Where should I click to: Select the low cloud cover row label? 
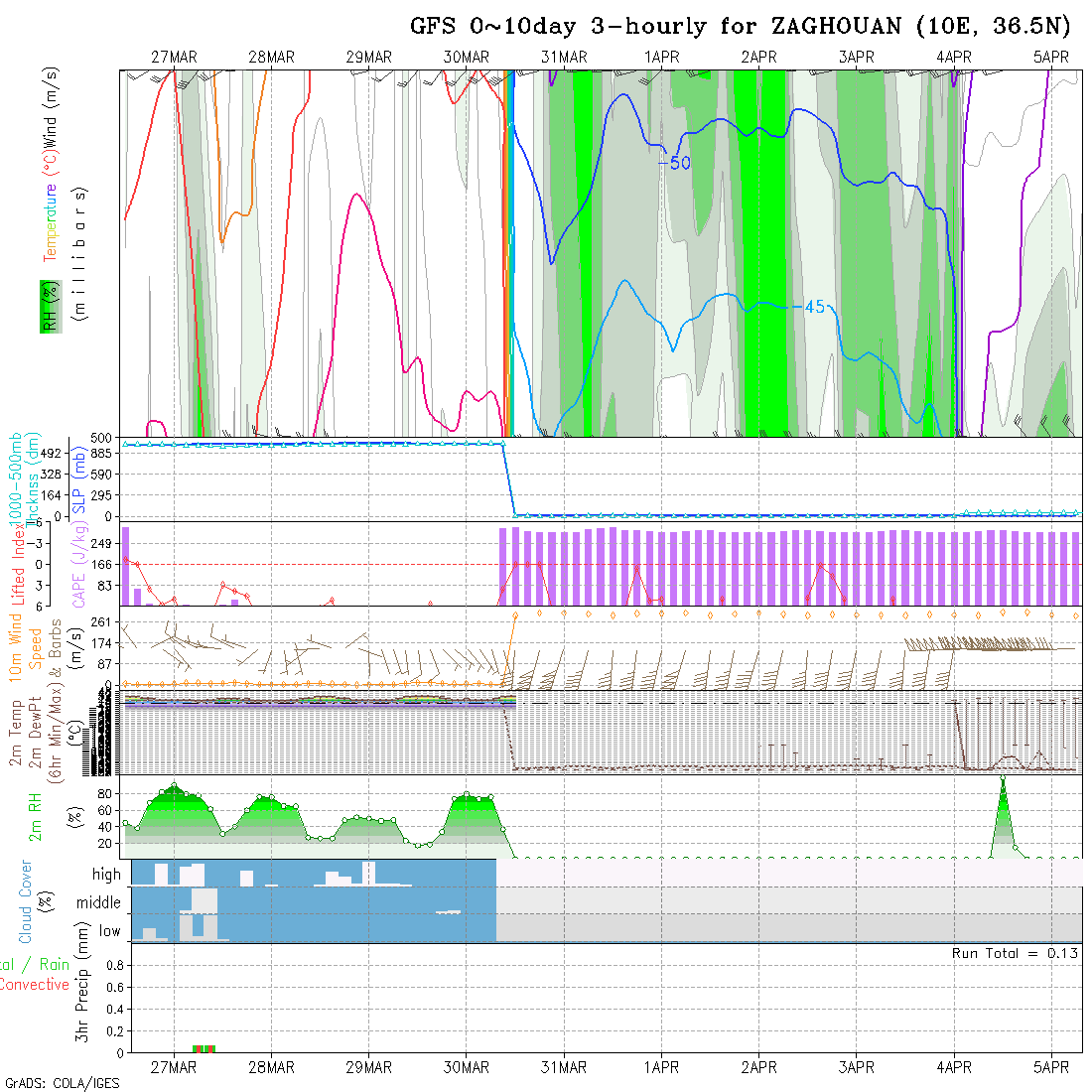pos(109,931)
